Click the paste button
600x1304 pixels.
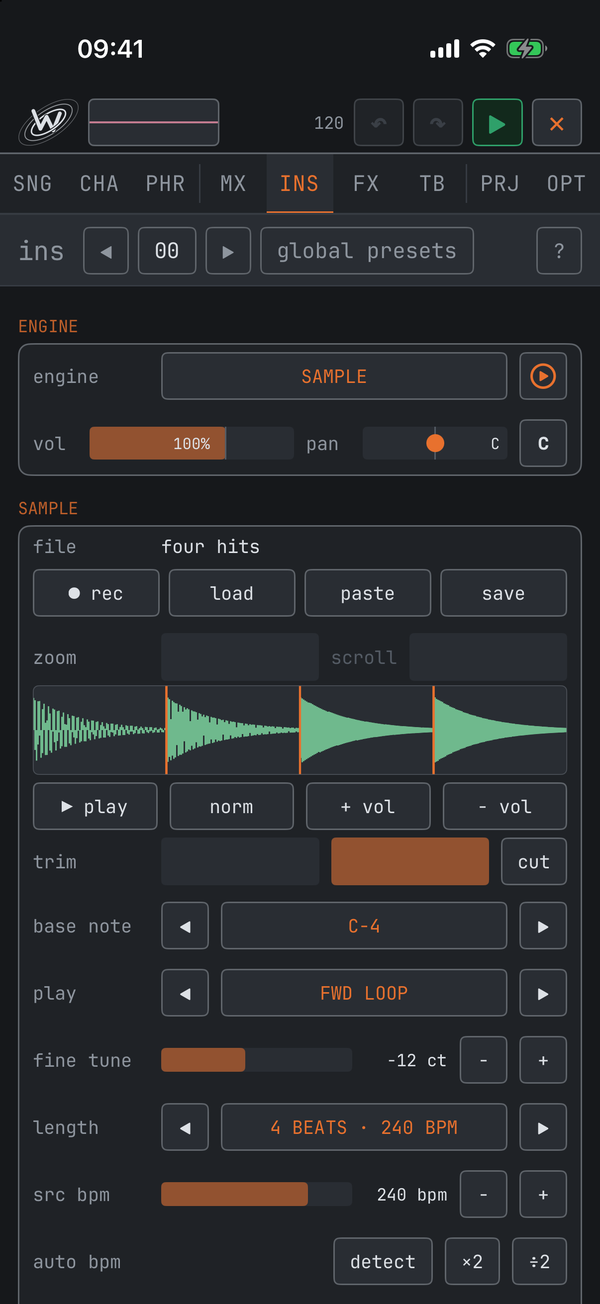368,593
